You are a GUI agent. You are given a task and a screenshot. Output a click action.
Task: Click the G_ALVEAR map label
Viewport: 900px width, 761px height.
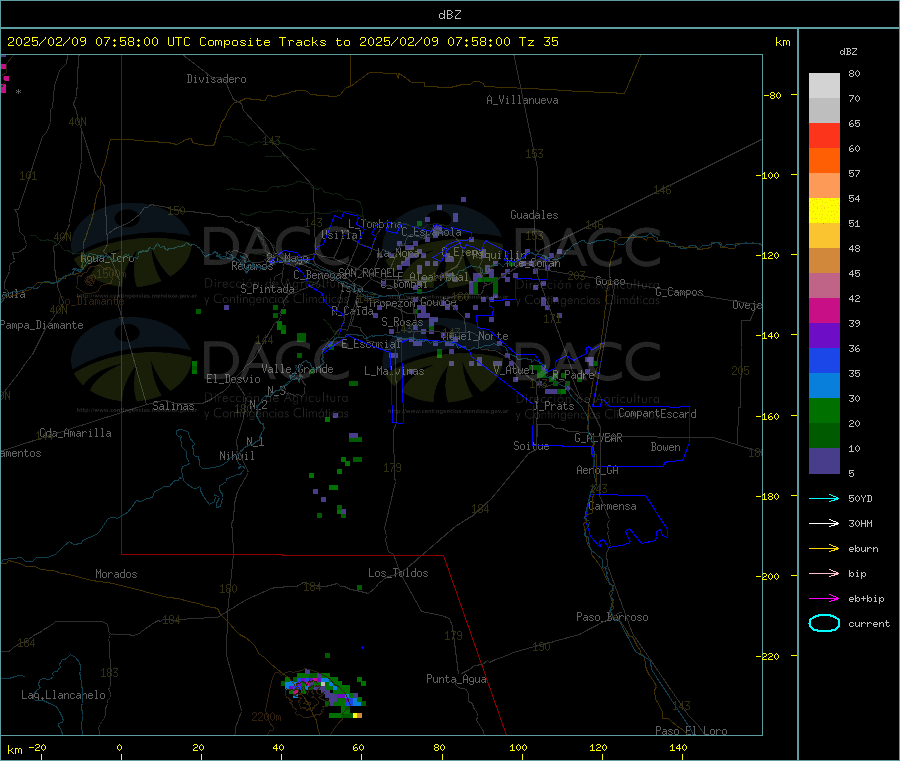coord(598,438)
